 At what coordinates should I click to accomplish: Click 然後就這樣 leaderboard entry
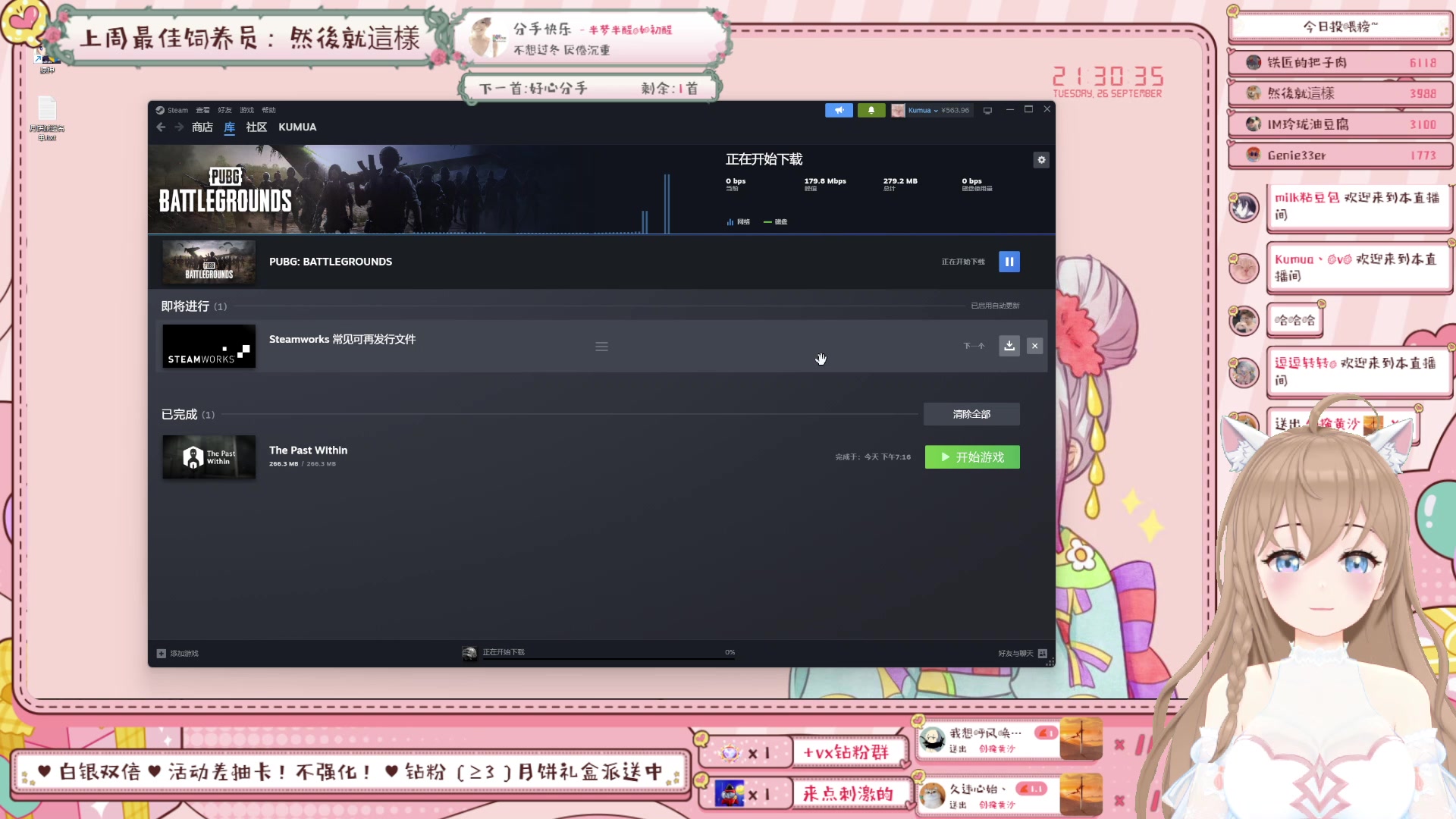tap(1339, 93)
